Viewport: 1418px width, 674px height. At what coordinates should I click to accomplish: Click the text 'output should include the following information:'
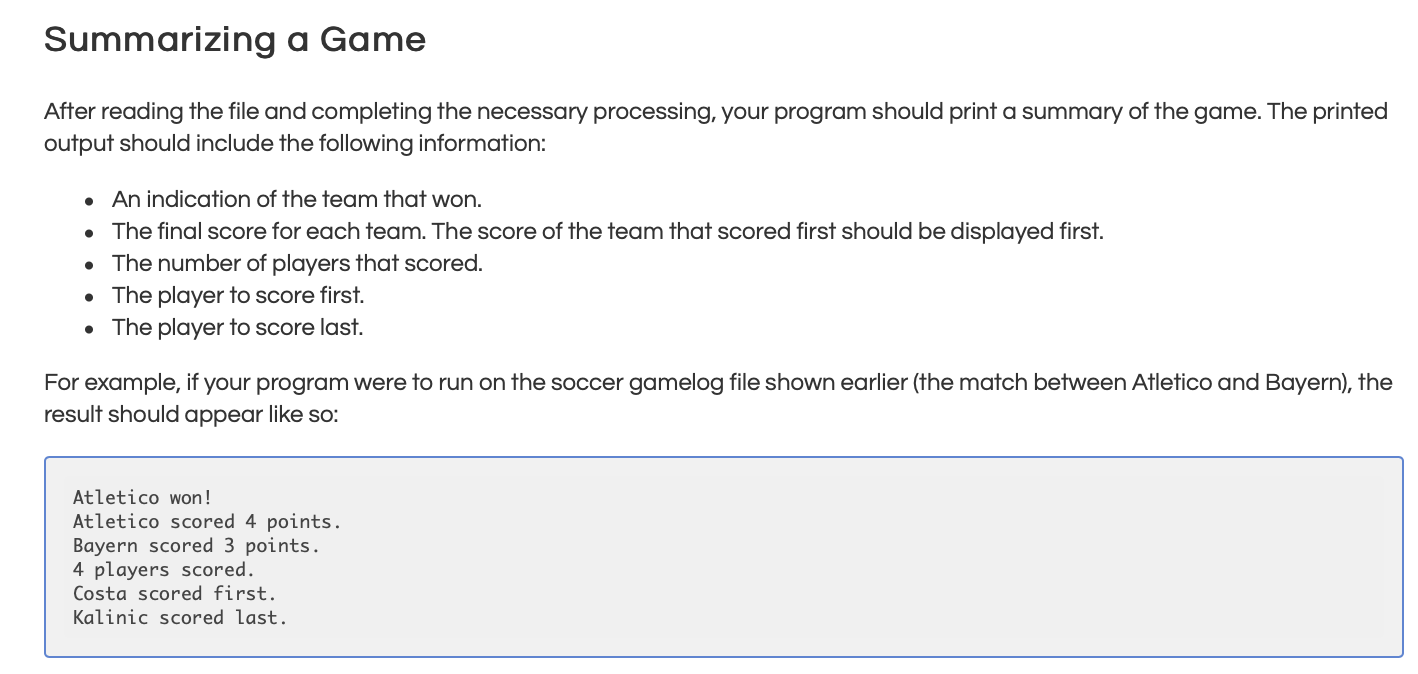295,143
